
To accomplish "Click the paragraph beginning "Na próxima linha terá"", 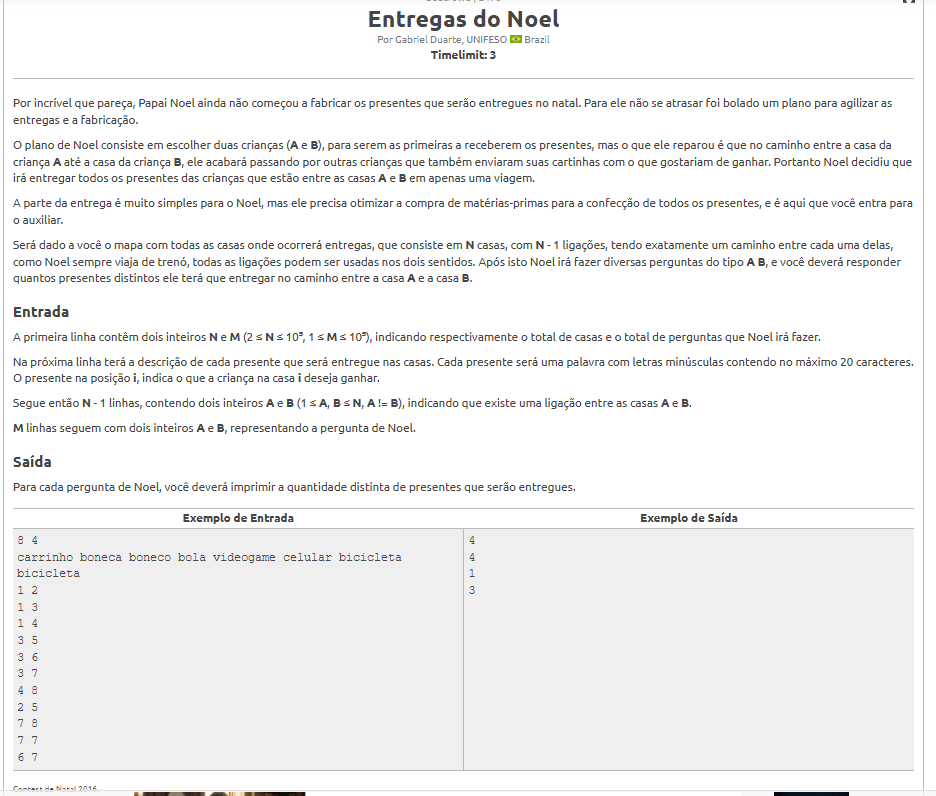I will [x=463, y=370].
